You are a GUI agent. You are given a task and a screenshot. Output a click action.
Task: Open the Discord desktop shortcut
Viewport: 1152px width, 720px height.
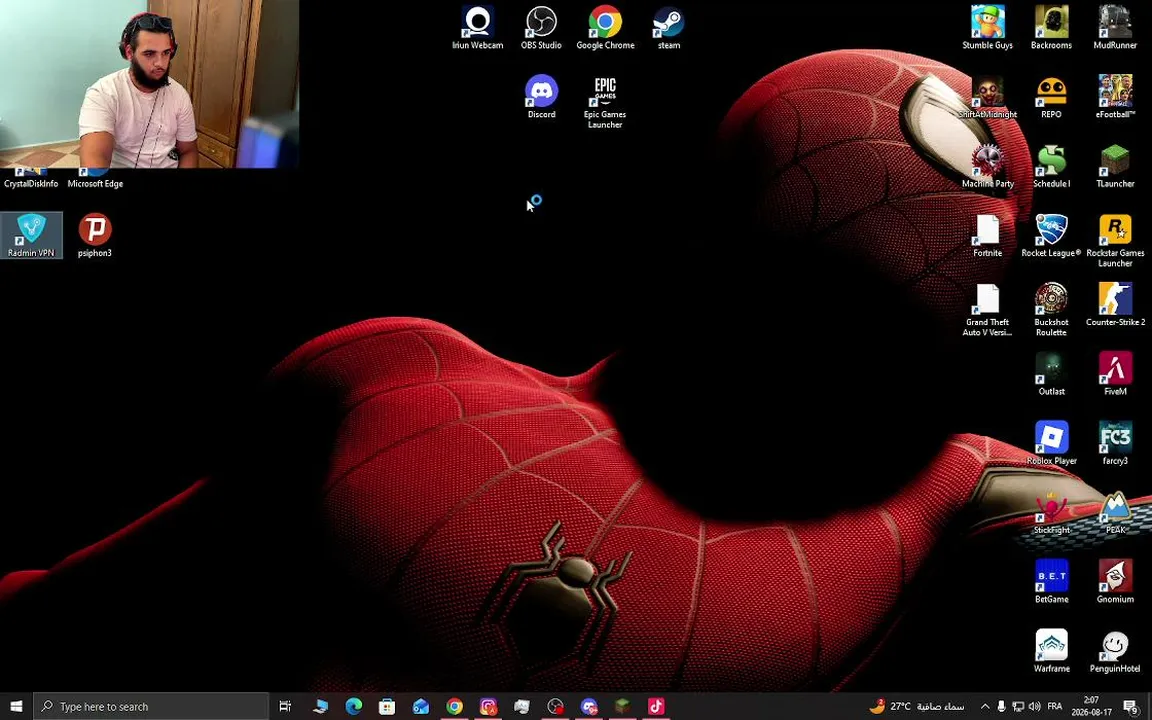pos(541,97)
